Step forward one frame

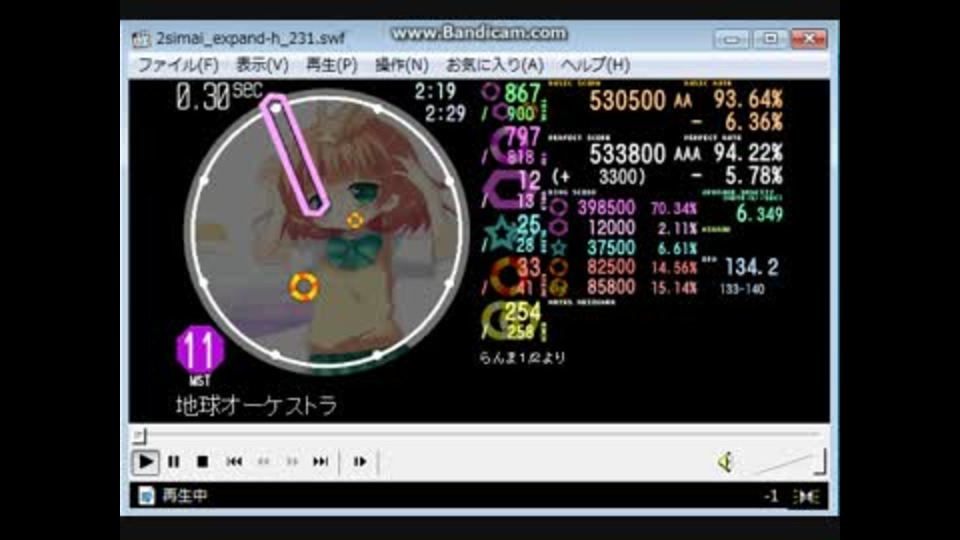(x=360, y=462)
